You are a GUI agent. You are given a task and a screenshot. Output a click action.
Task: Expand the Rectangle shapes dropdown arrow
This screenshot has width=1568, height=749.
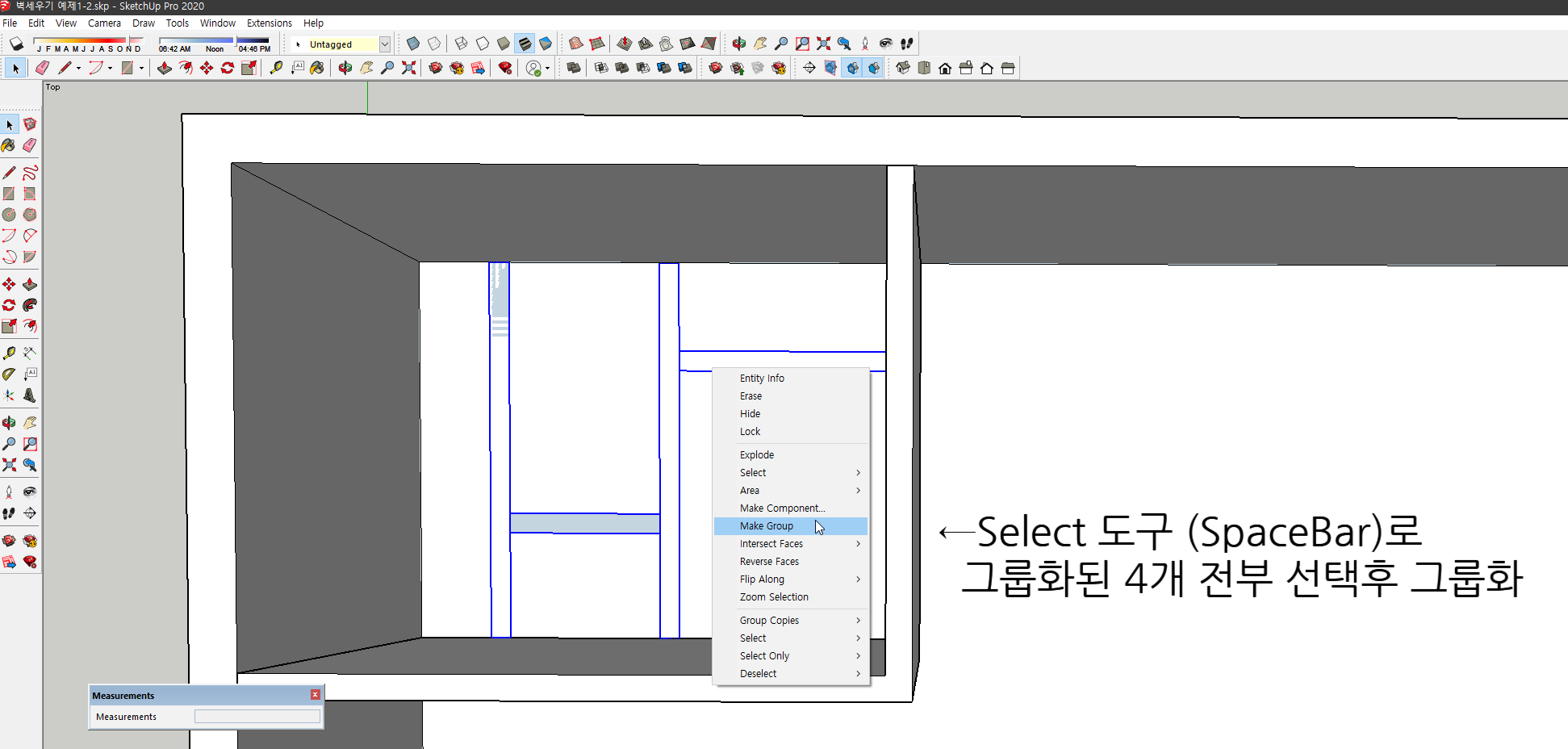[x=141, y=68]
